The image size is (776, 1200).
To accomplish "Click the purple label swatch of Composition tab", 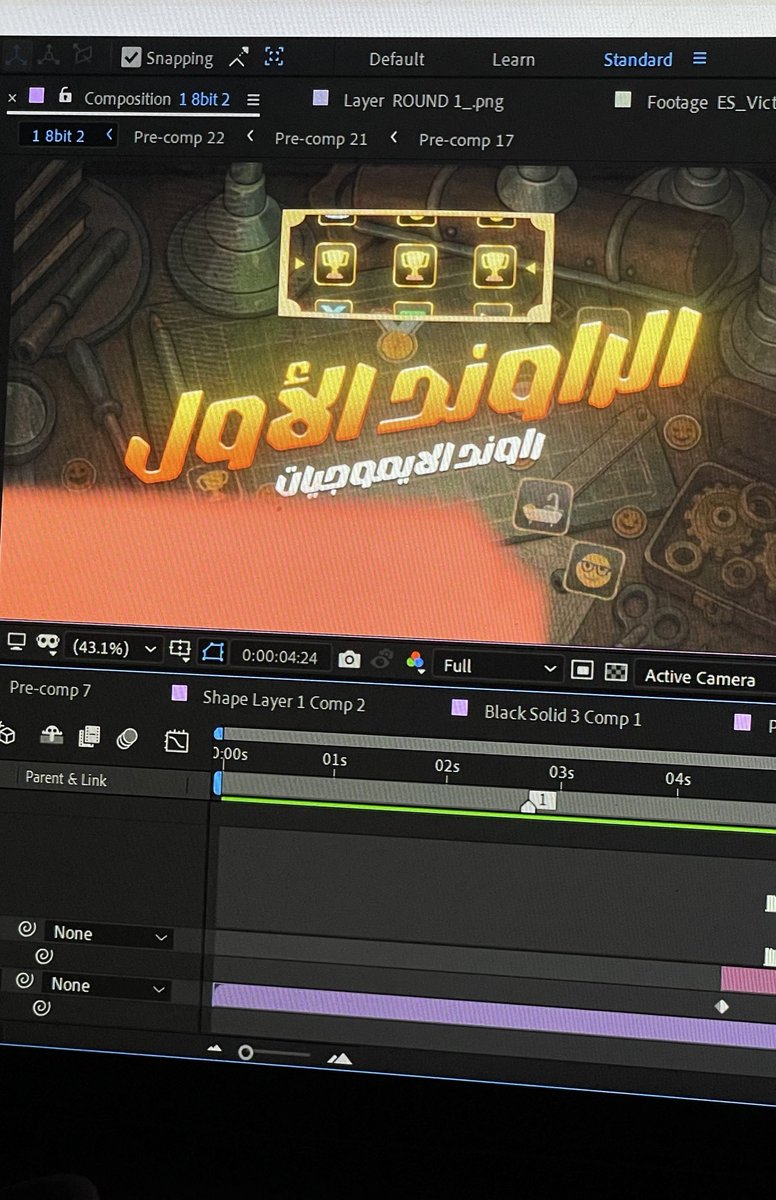I will point(37,96).
